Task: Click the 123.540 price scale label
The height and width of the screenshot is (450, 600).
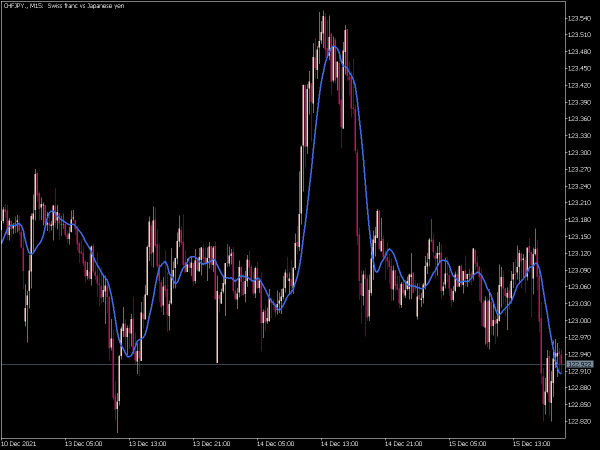Action: (579, 18)
